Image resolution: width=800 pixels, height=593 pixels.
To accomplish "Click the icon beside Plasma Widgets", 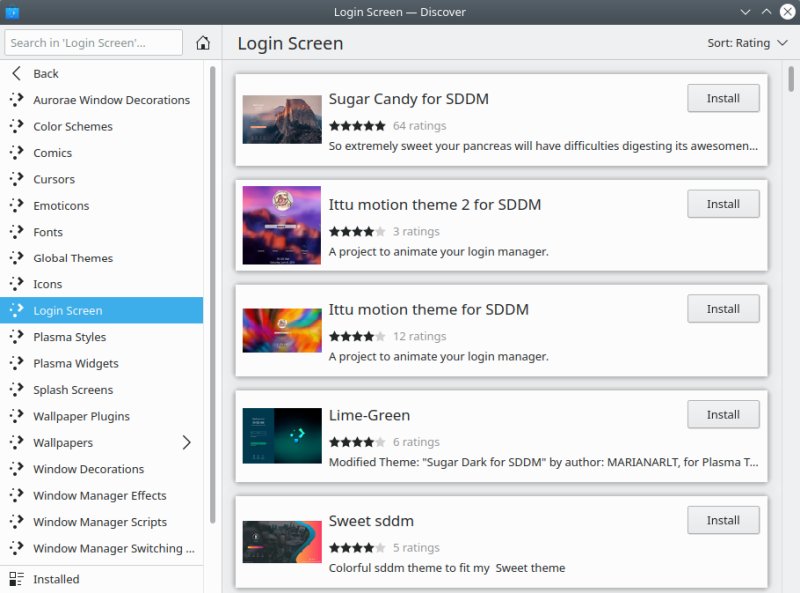I will click(x=16, y=363).
